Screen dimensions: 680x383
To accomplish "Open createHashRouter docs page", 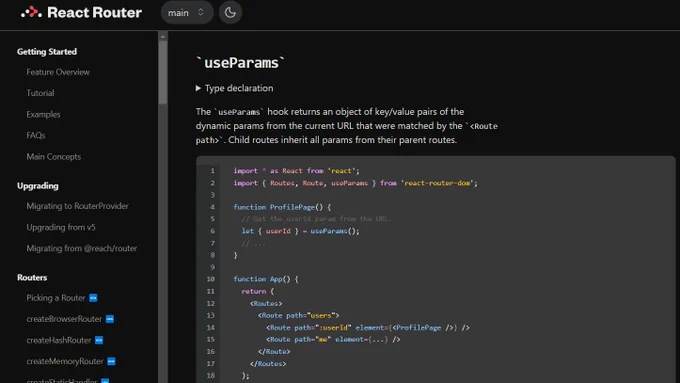I will point(59,340).
